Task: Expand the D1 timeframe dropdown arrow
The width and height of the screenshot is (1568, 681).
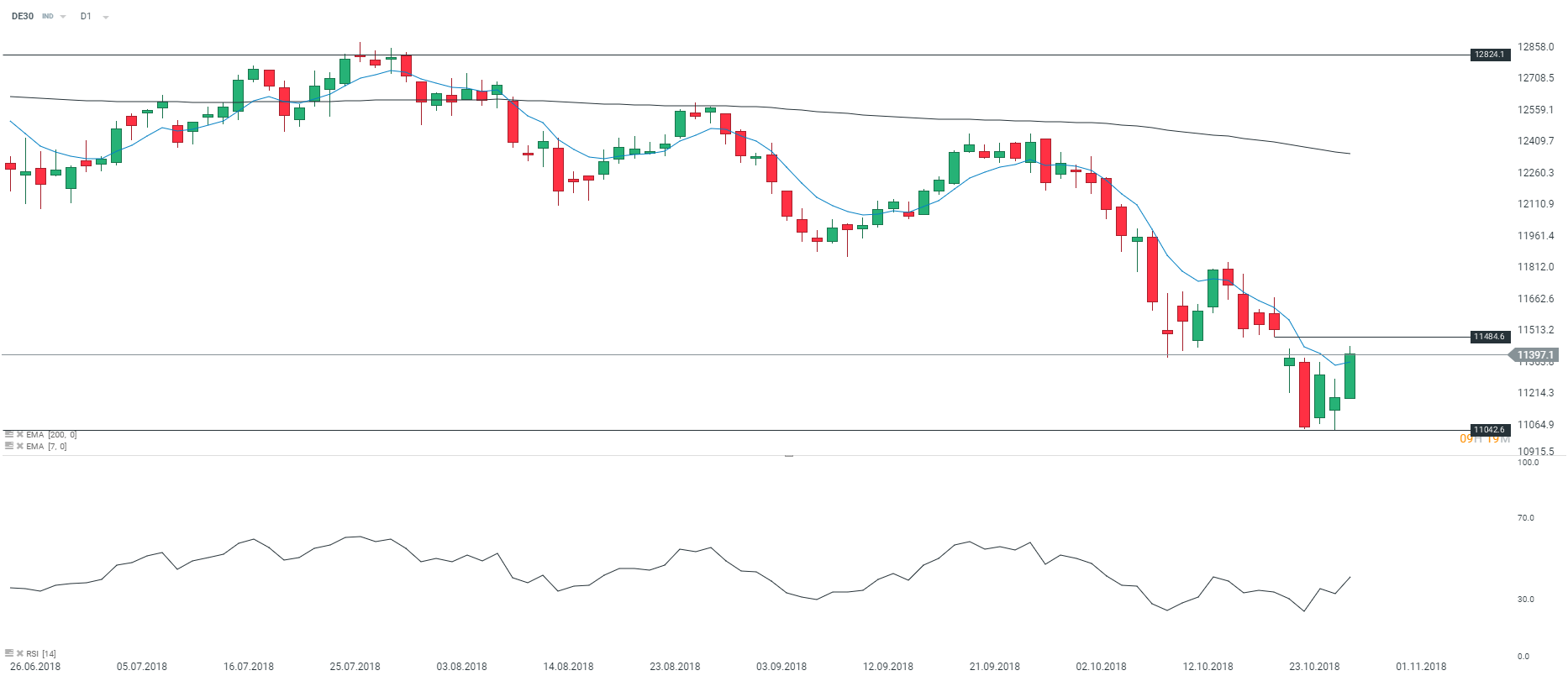Action: click(x=105, y=17)
